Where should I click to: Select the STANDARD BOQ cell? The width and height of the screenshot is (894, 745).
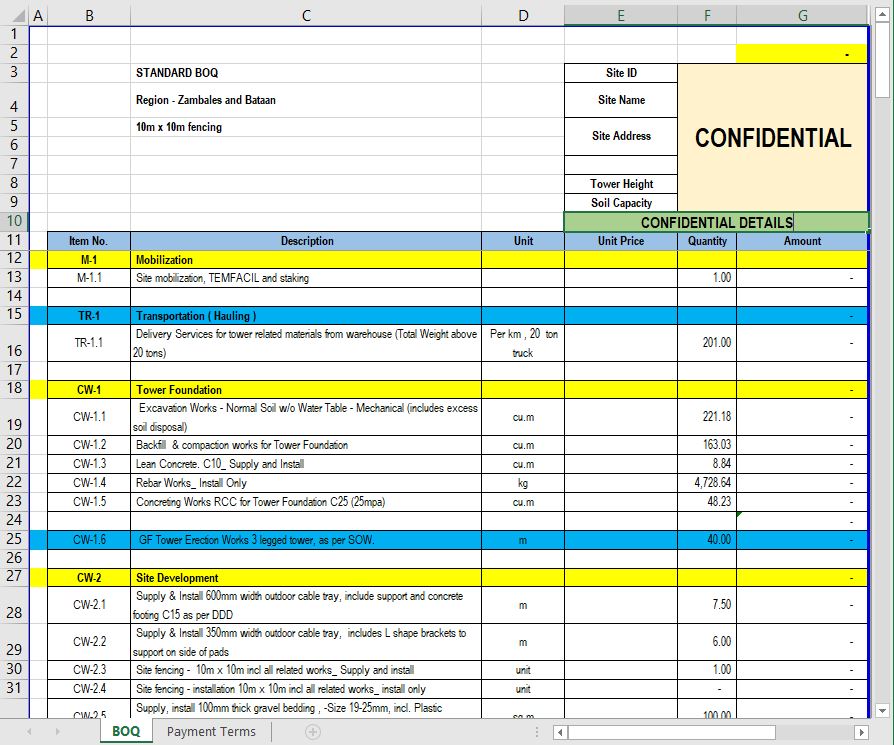[x=306, y=73]
